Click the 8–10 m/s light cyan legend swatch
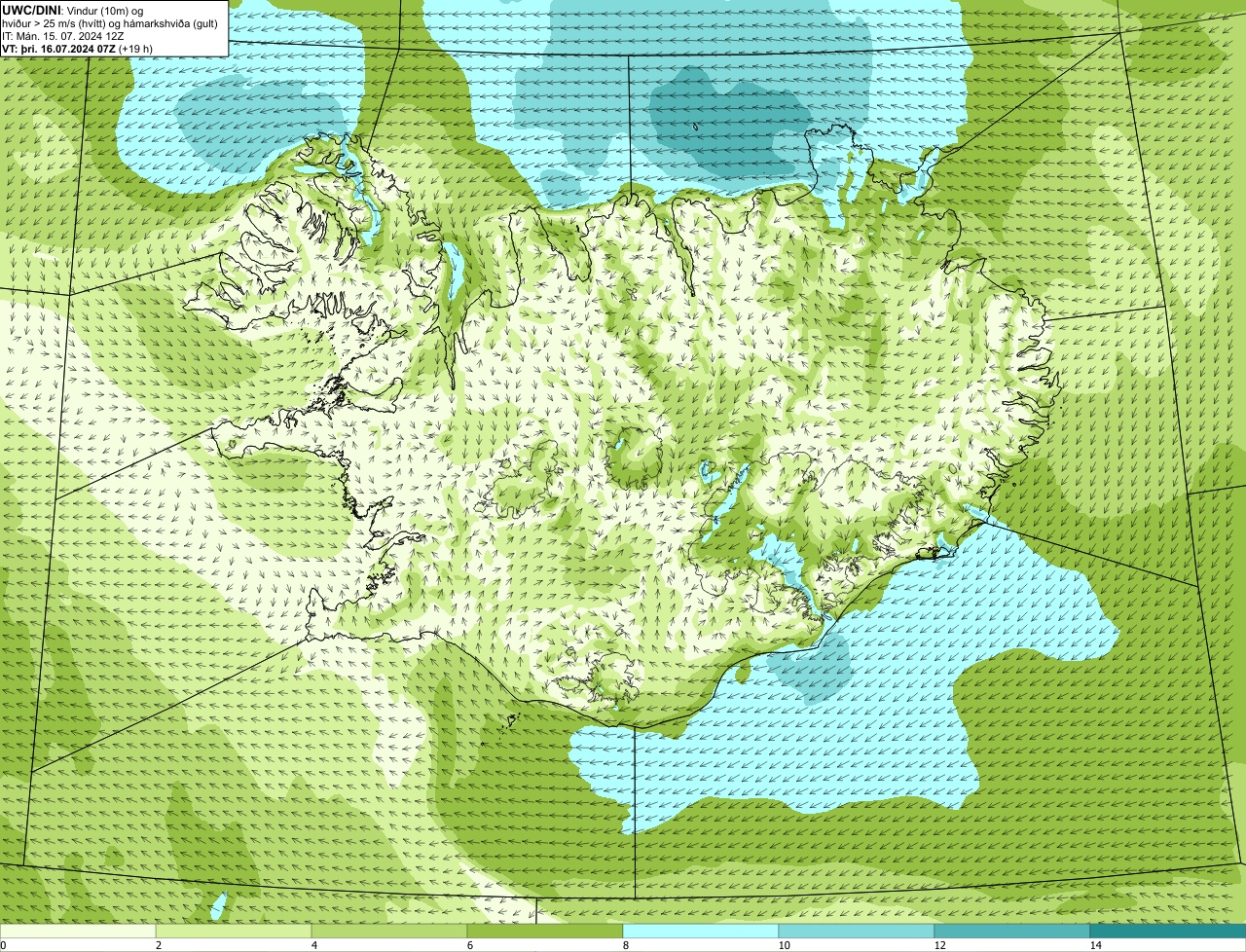This screenshot has width=1246, height=952. click(701, 931)
